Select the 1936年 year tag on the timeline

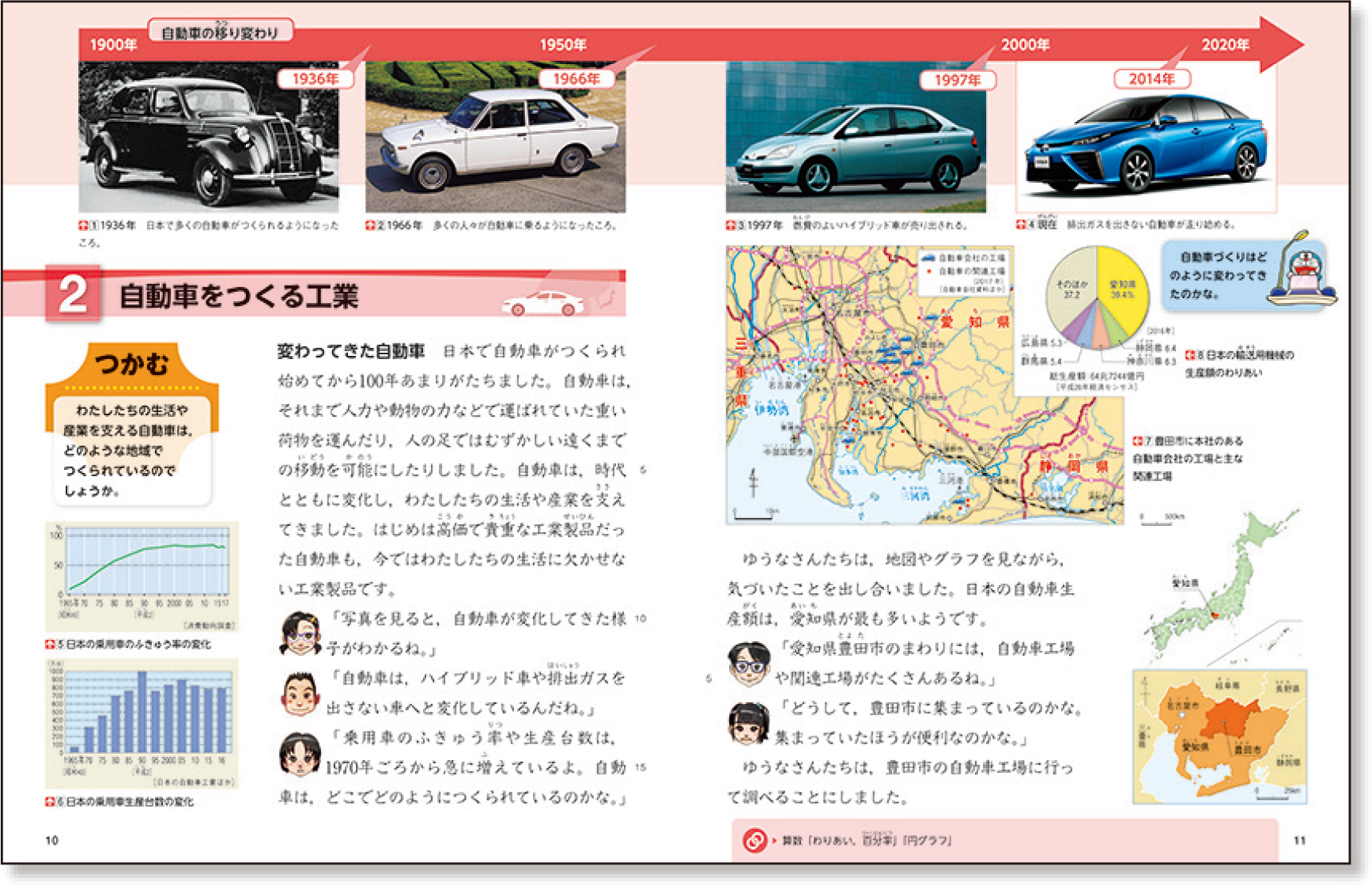pyautogui.click(x=315, y=79)
